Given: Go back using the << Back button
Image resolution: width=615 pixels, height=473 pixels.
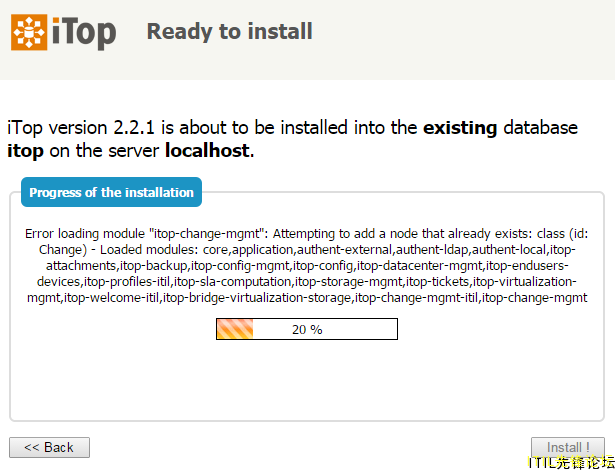Looking at the screenshot, I should click(x=49, y=448).
